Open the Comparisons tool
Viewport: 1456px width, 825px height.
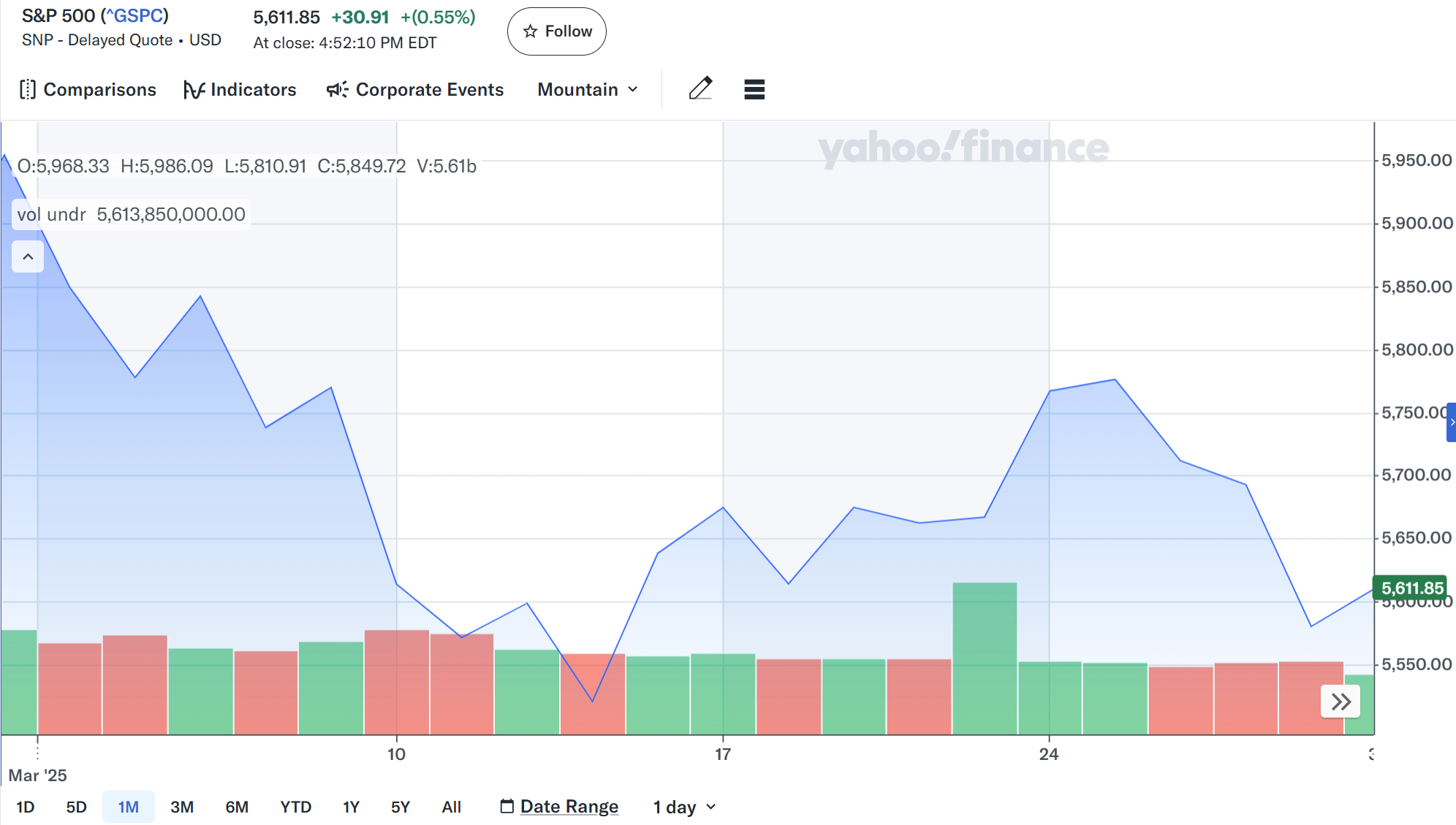(x=88, y=89)
